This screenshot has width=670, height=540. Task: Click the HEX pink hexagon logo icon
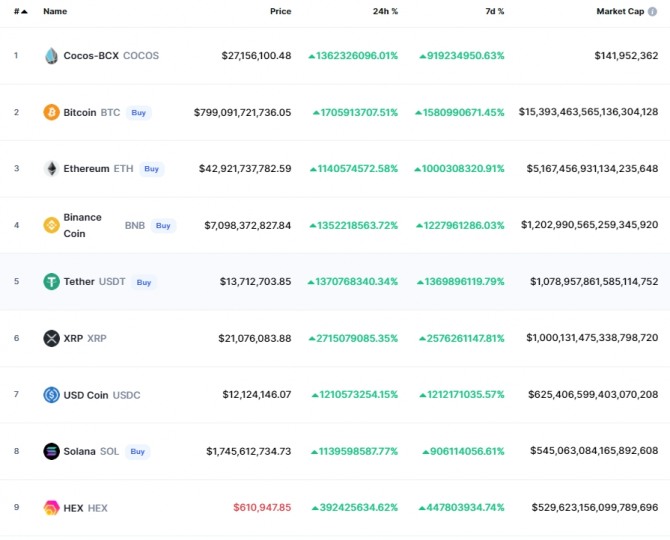click(x=51, y=508)
